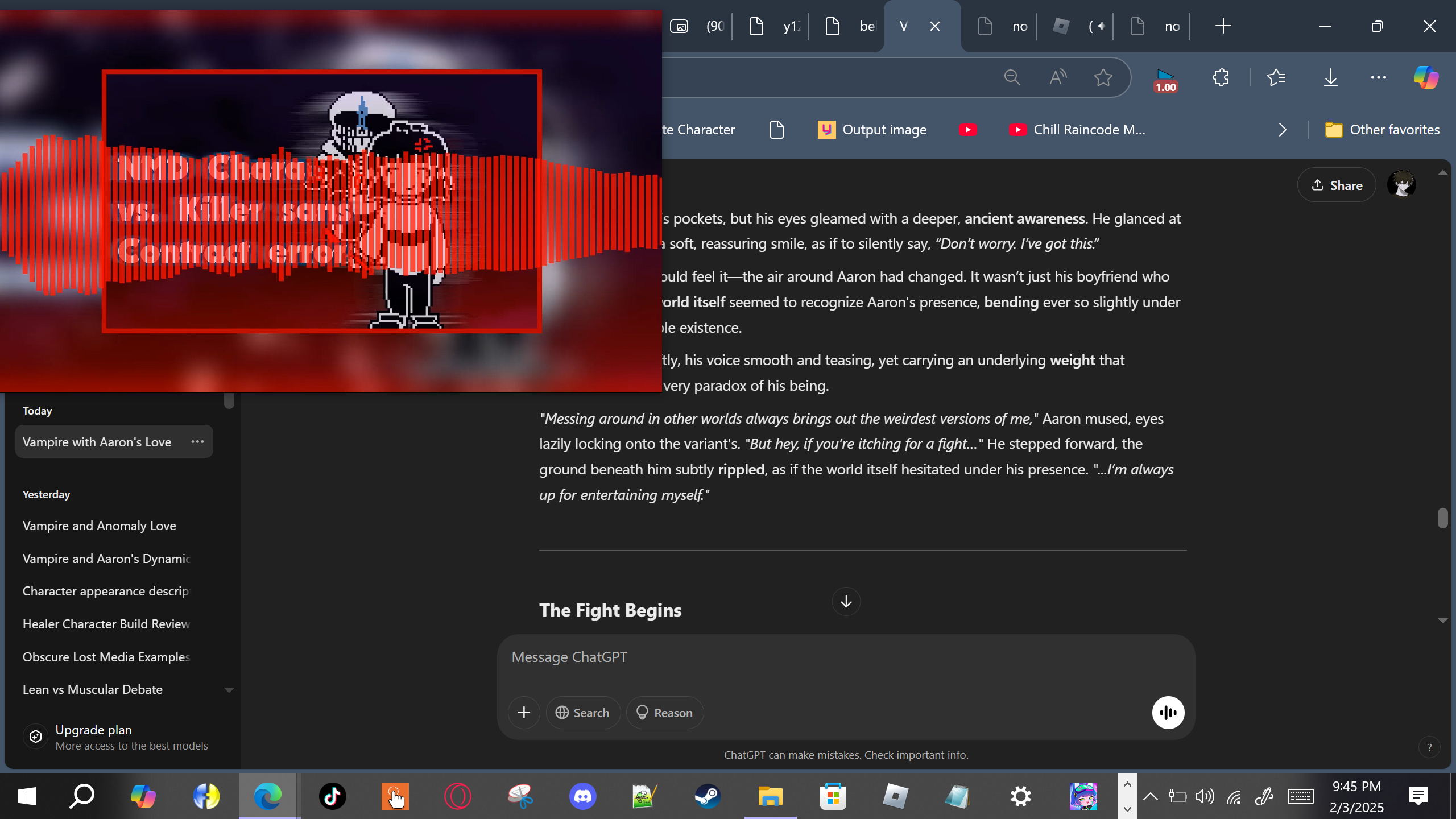Click the taskbar Search magnifier
This screenshot has width=1456, height=819.
click(82, 796)
